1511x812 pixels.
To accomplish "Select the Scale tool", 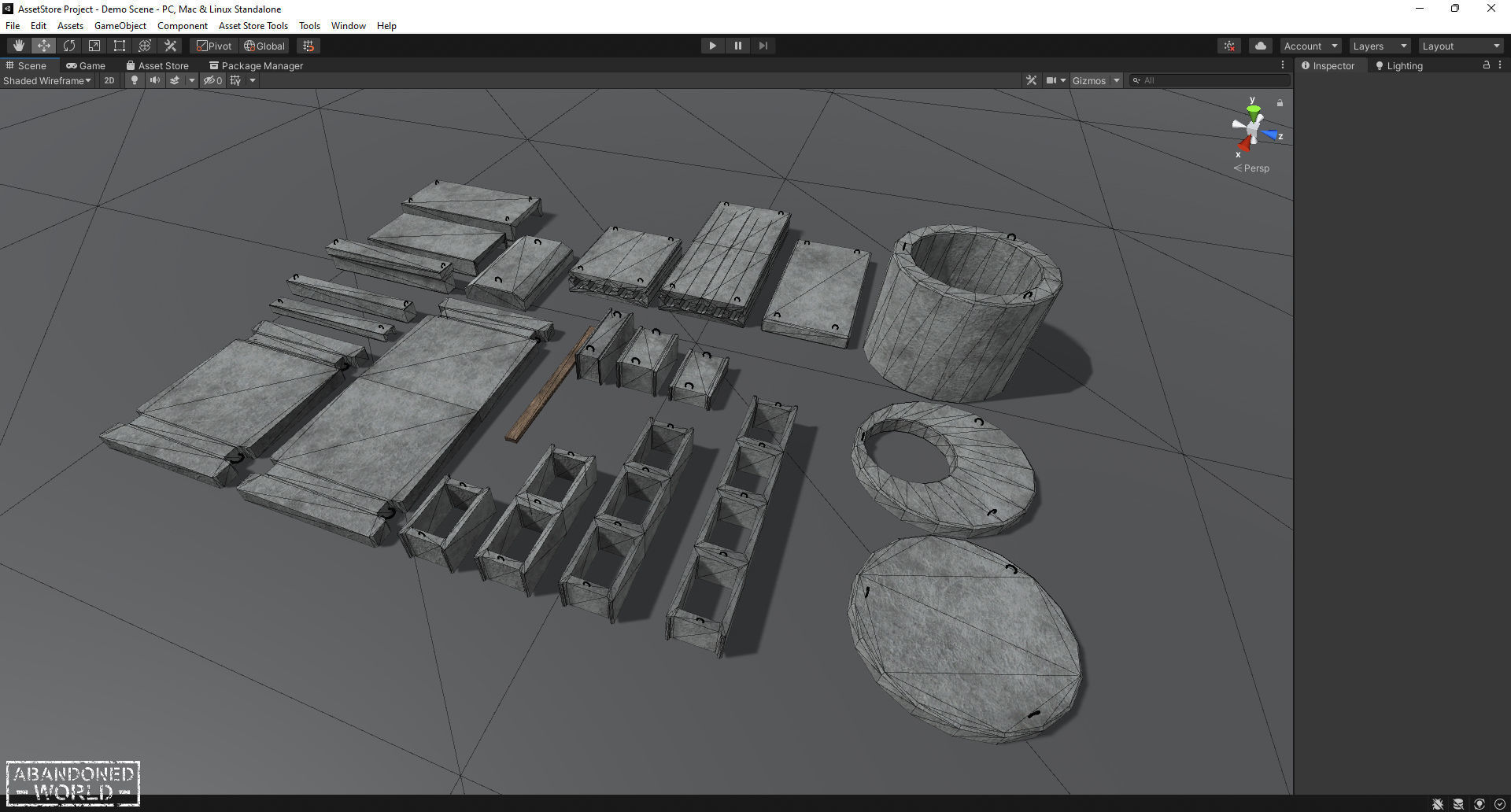I will pyautogui.click(x=94, y=46).
